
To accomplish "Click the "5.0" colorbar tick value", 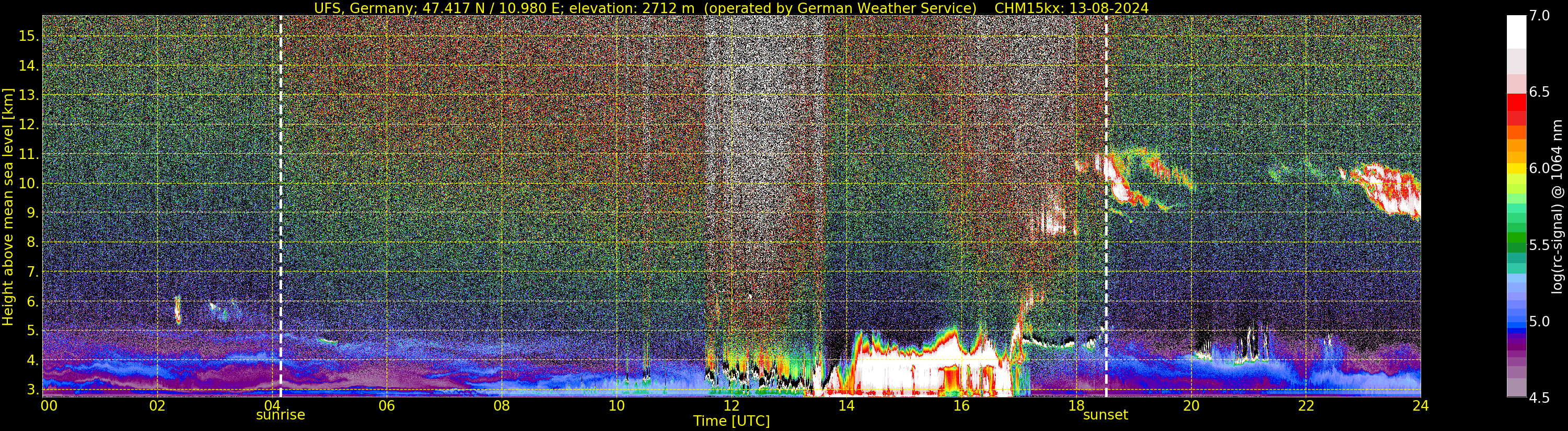I will (1540, 321).
